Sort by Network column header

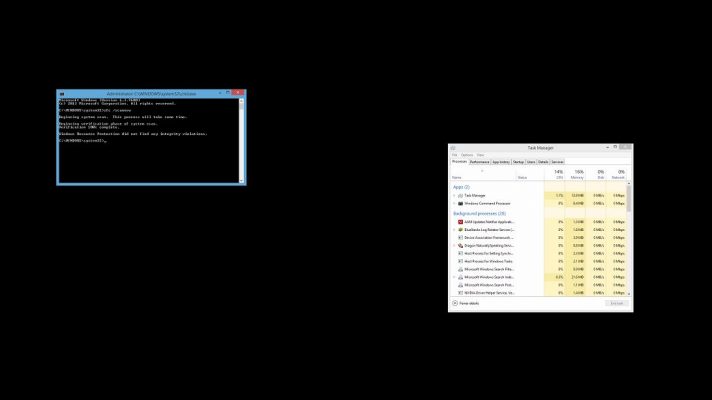tap(616, 174)
